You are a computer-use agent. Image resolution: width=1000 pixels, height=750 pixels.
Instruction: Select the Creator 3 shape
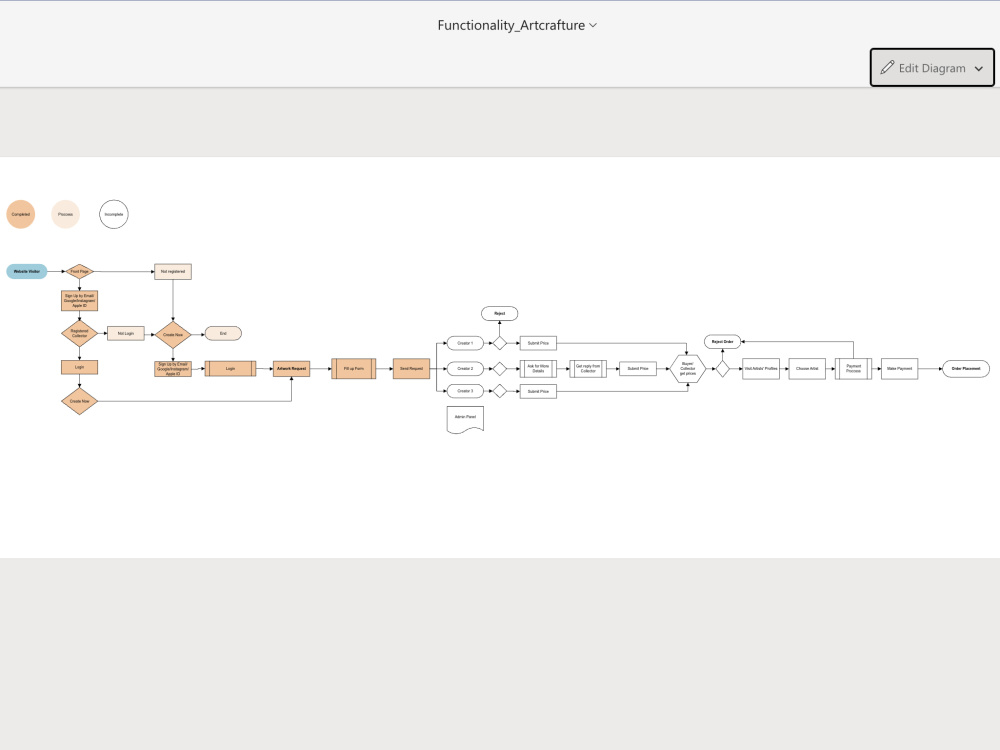tap(465, 391)
